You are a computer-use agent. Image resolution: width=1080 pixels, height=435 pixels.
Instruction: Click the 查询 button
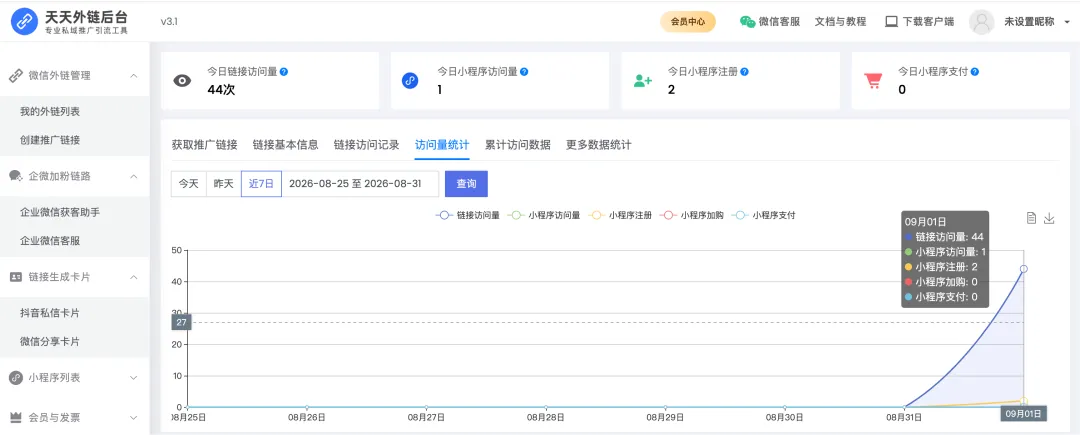[x=466, y=184]
